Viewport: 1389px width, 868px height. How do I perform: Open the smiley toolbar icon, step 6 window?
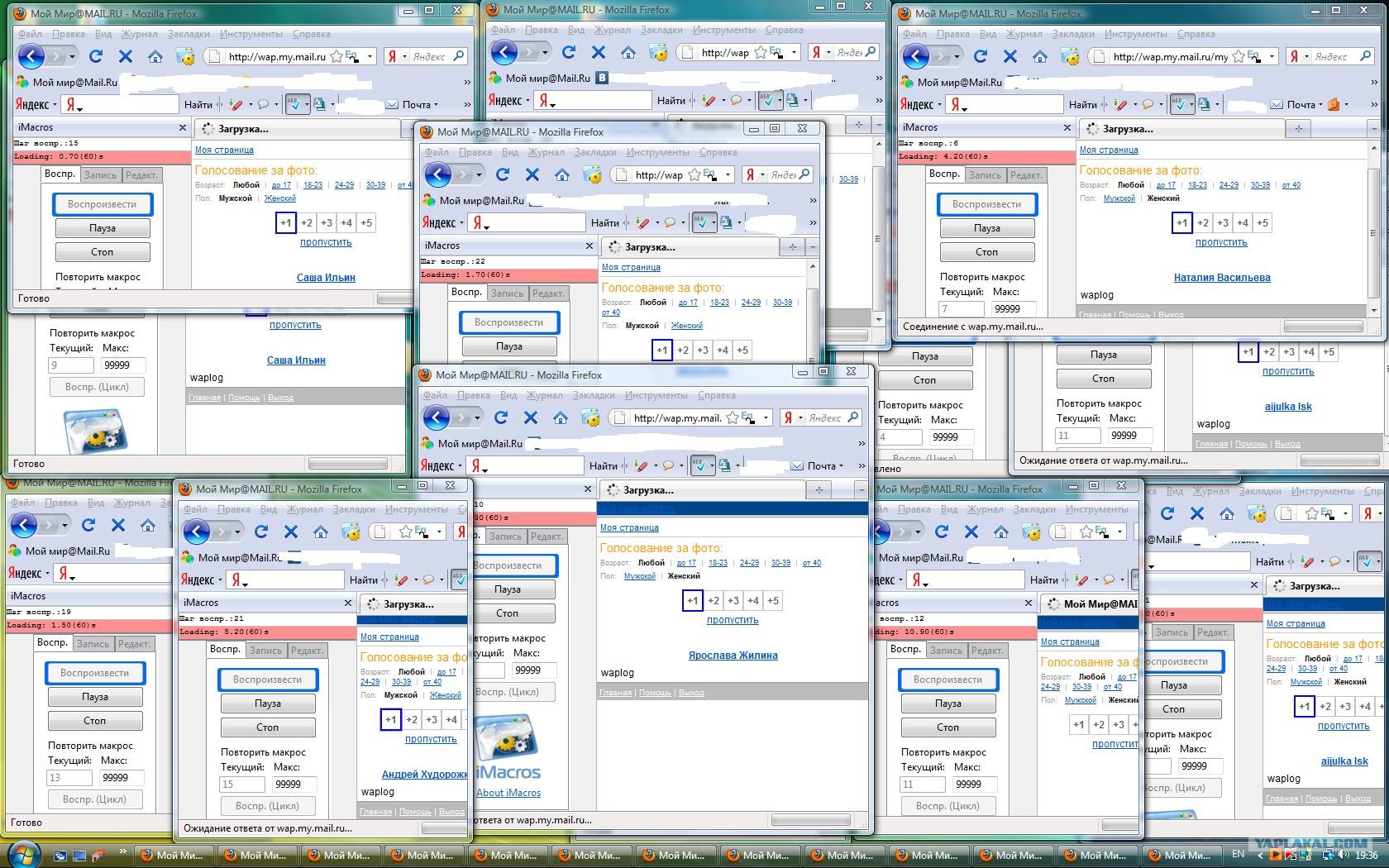tap(1070, 56)
